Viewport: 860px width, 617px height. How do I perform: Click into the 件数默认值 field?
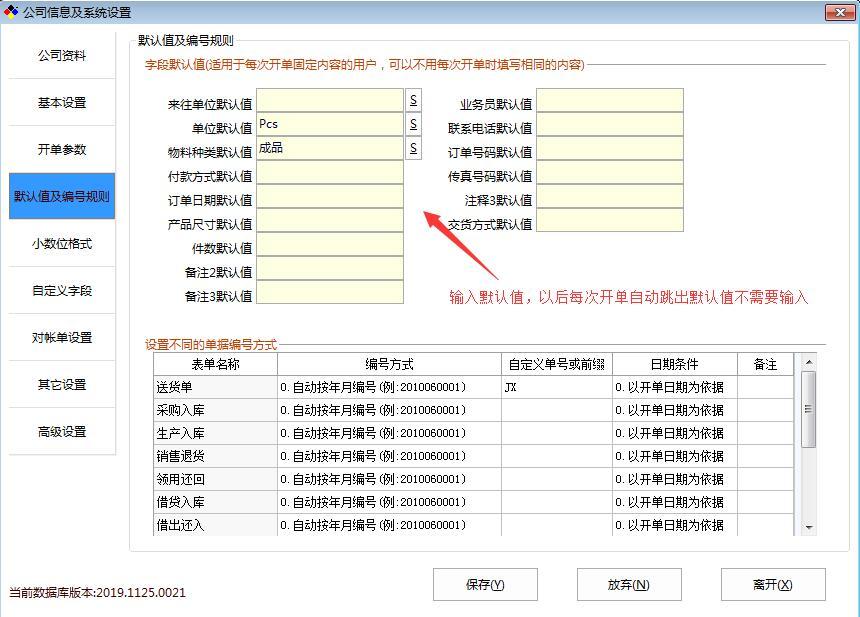pyautogui.click(x=330, y=245)
